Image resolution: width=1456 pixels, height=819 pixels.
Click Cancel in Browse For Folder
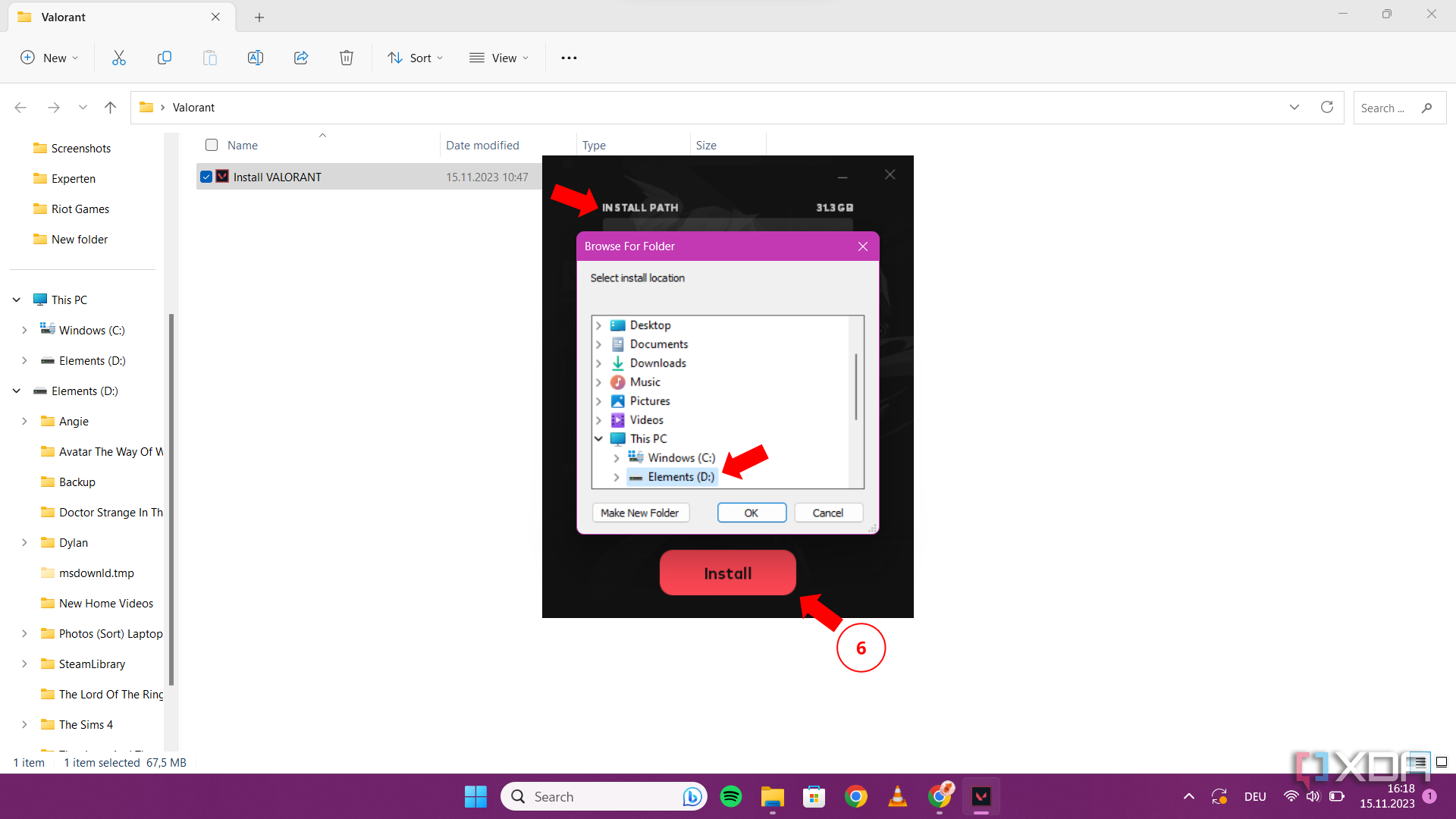pos(828,513)
